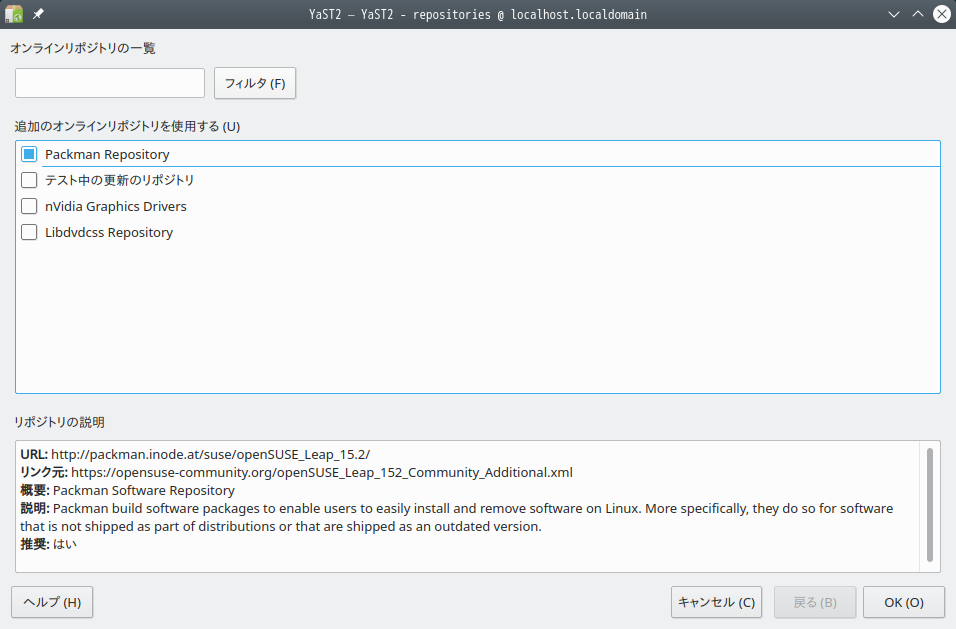
Task: Focus the repository filter text field
Action: click(110, 83)
